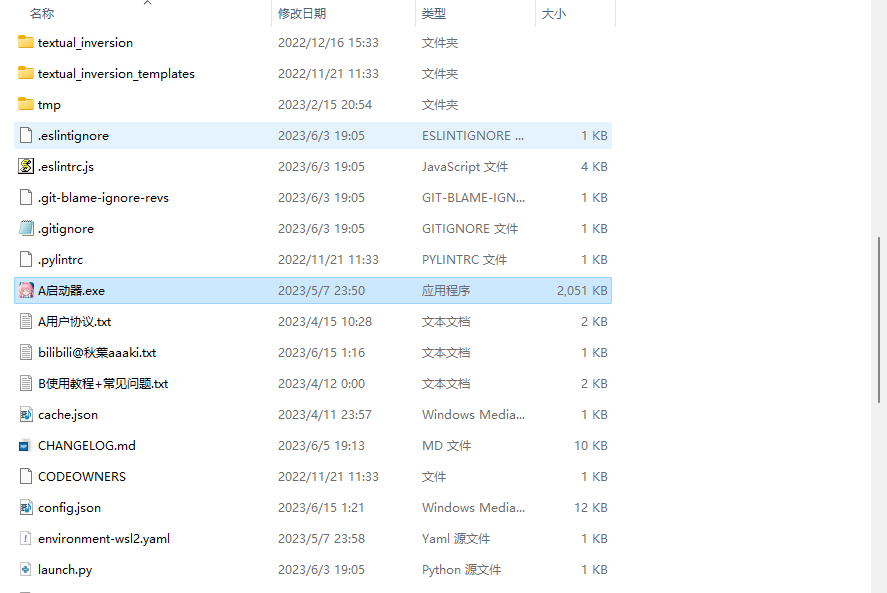This screenshot has height=593, width=887.
Task: Click the ESLINTIGNORE type cell
Action: pos(473,136)
